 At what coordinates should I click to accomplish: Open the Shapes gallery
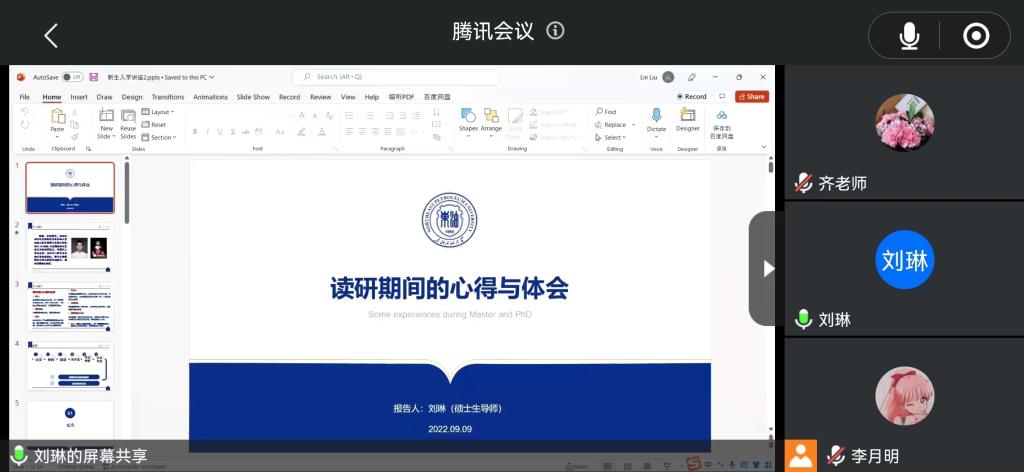coord(468,121)
